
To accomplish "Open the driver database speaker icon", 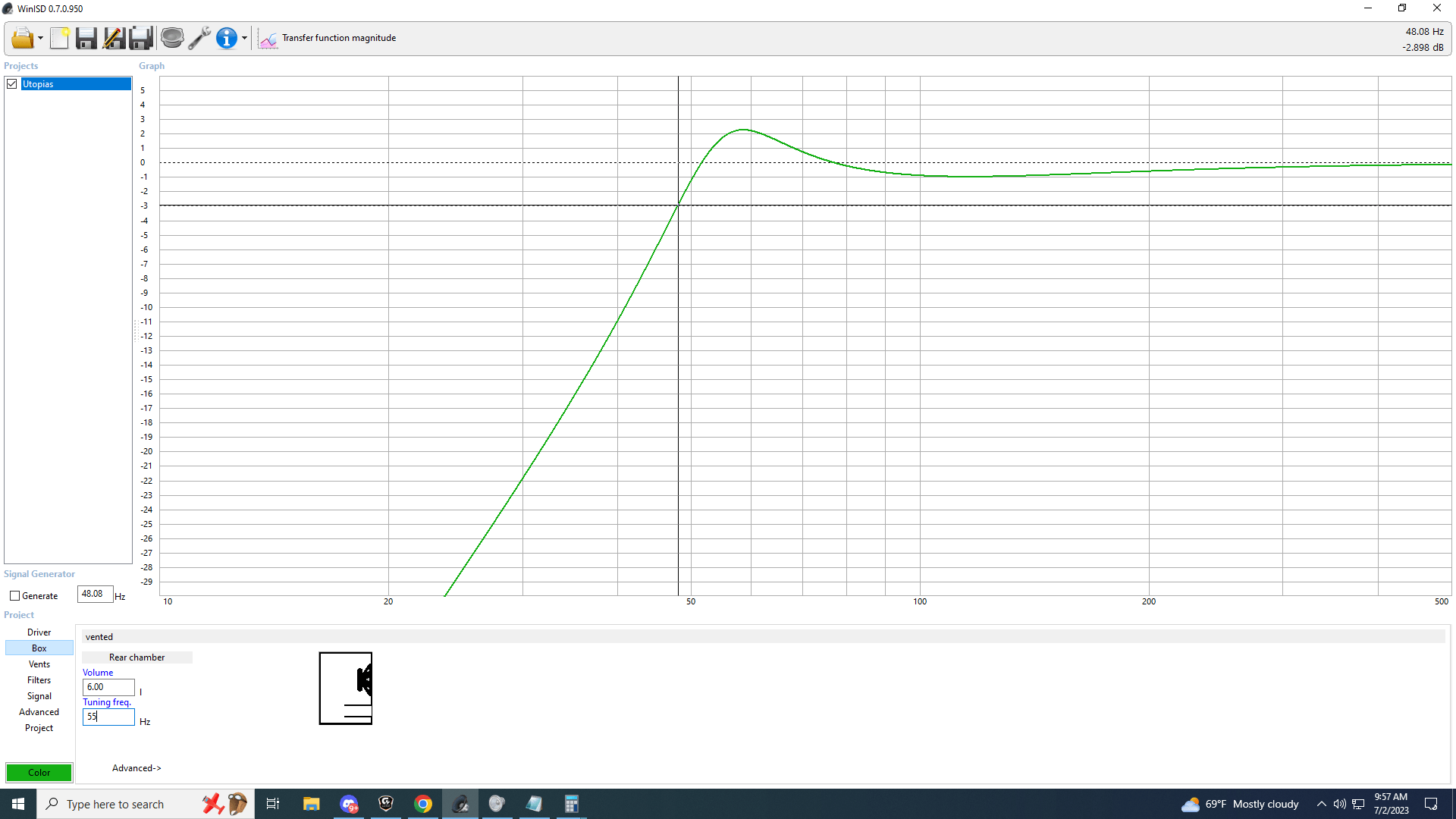I will click(172, 38).
